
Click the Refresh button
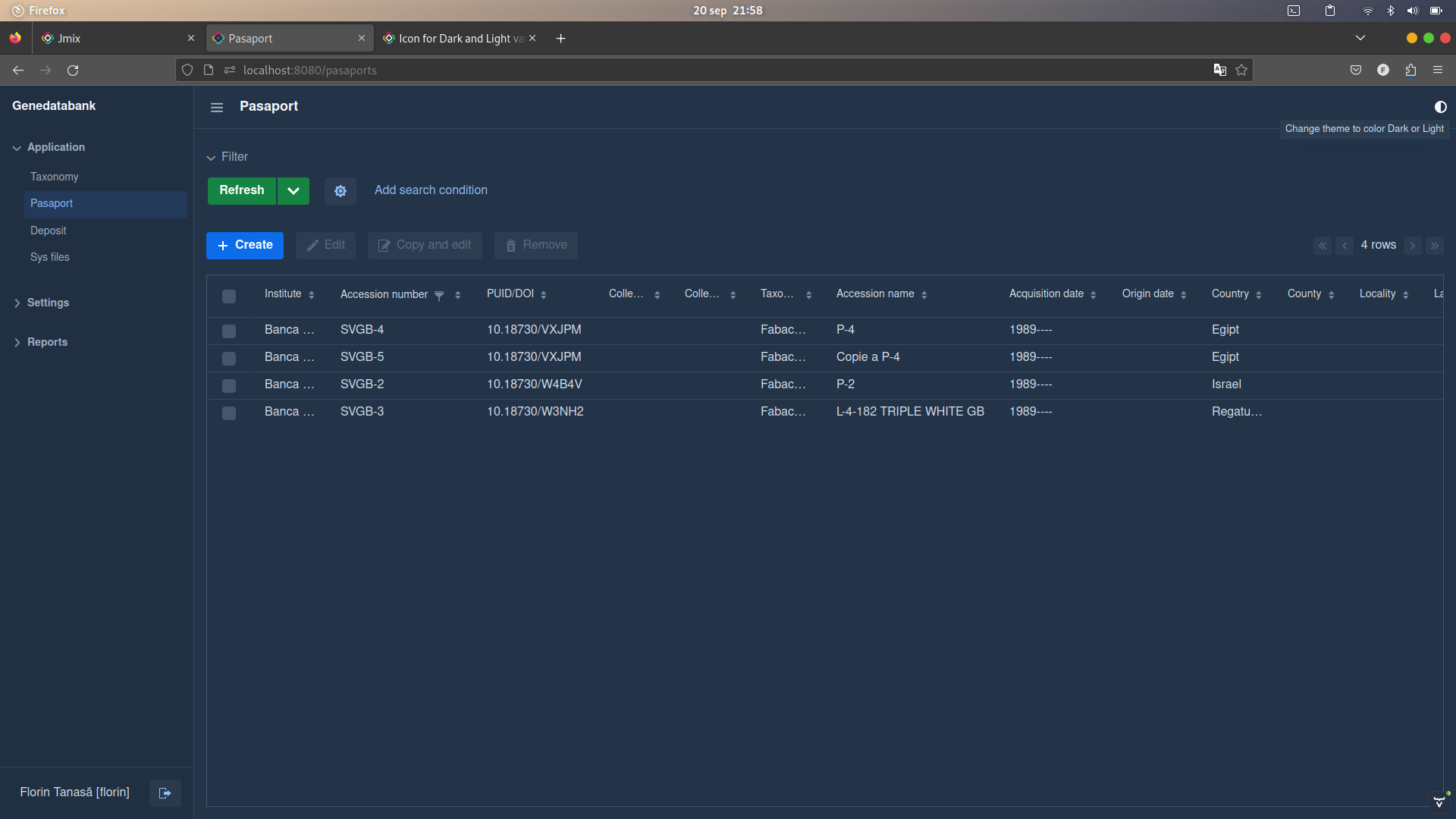coord(242,191)
